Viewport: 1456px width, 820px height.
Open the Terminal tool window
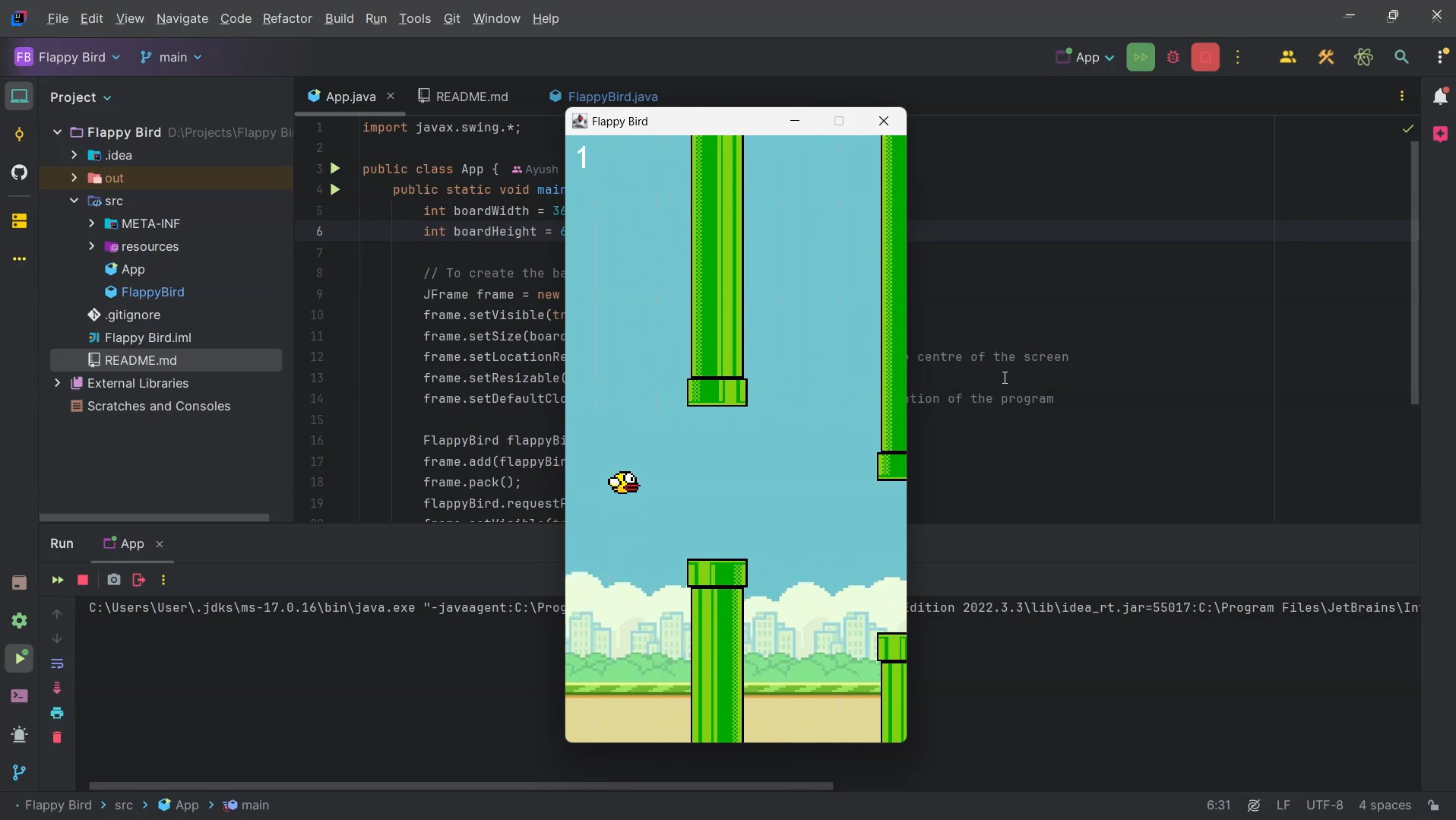(x=20, y=697)
